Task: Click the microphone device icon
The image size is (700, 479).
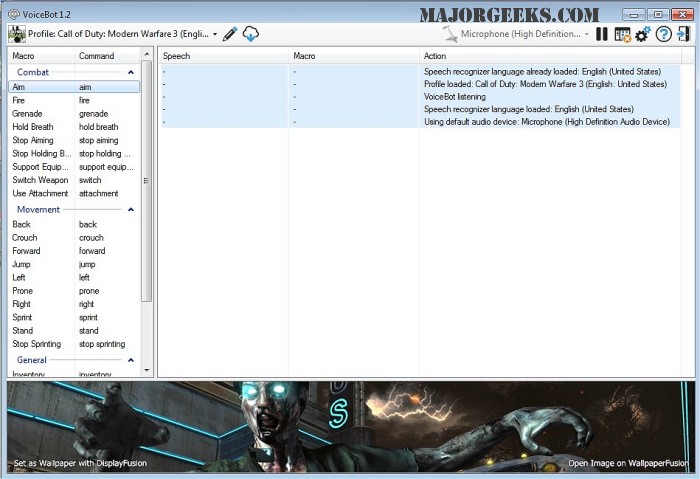Action: click(450, 34)
